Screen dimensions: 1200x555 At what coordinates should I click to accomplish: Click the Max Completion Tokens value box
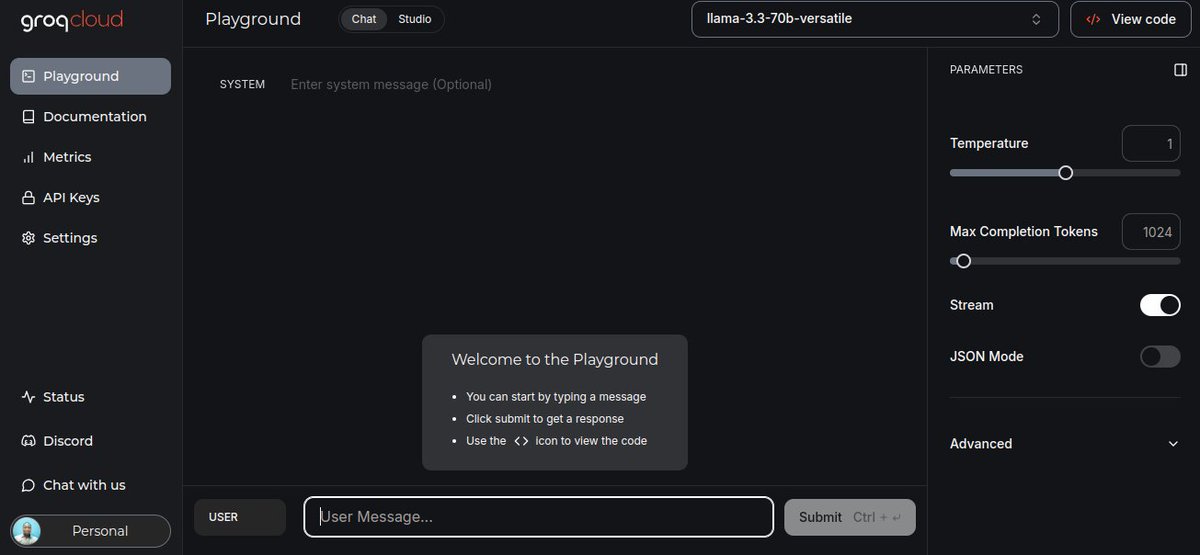[1151, 232]
